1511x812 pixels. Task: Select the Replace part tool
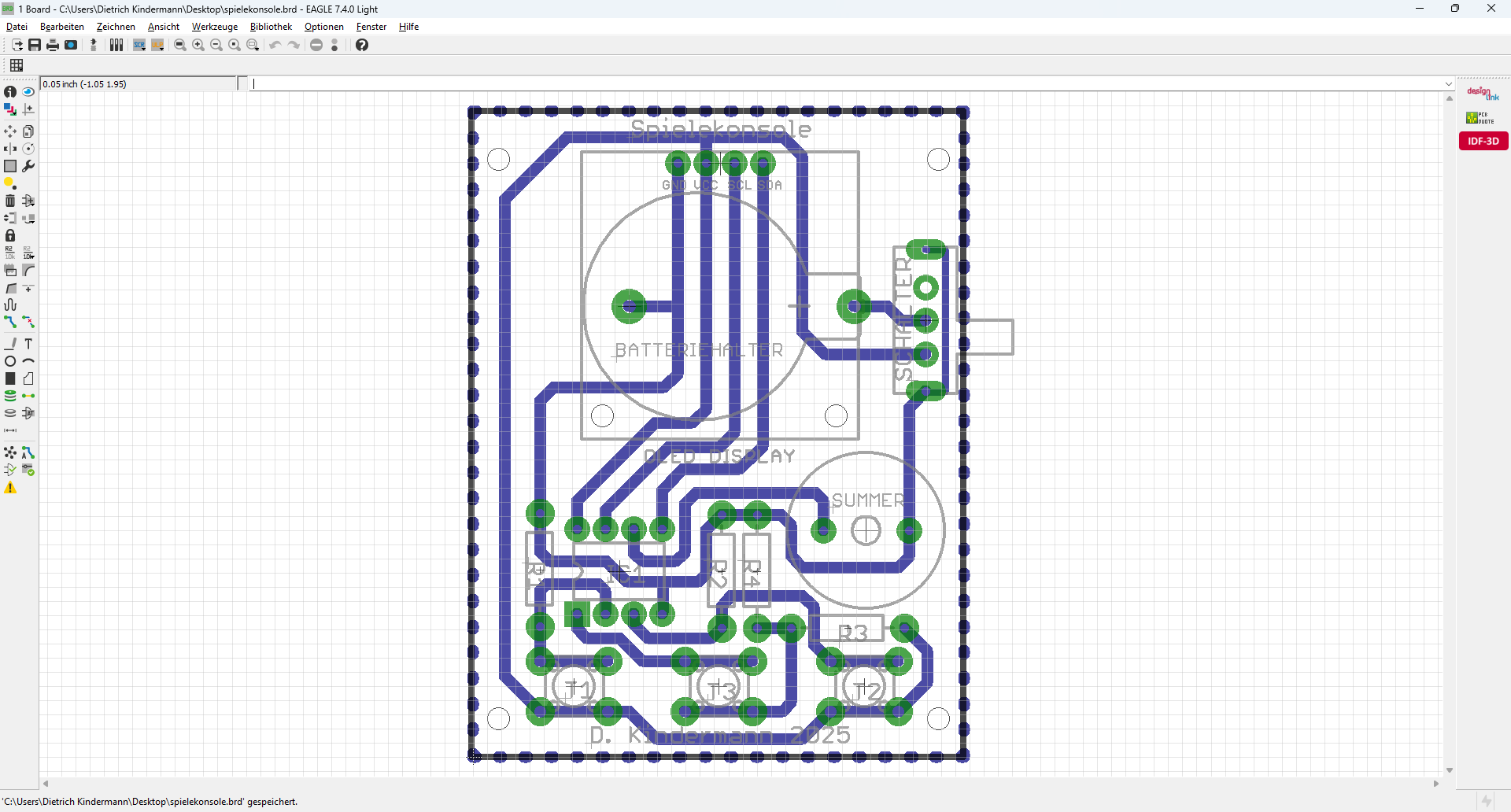[x=28, y=218]
